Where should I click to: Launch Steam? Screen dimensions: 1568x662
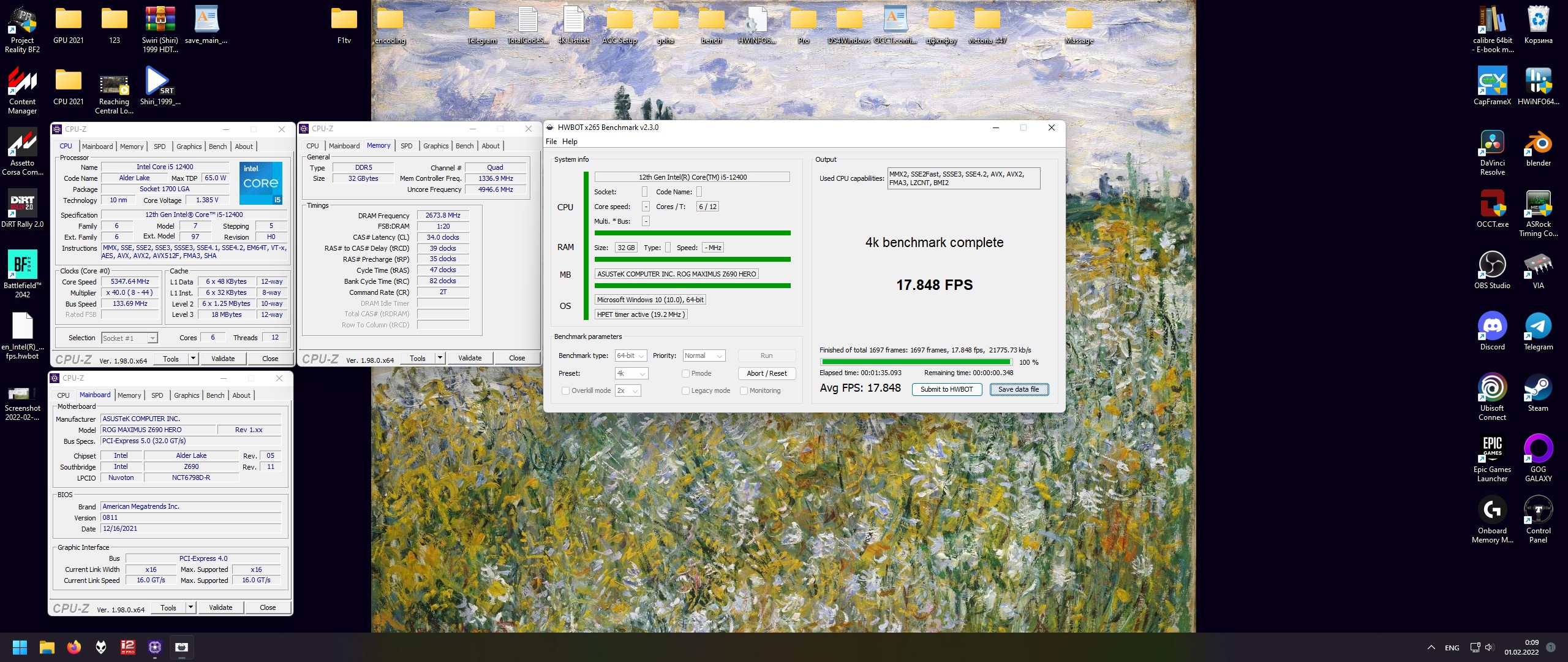tap(1539, 393)
